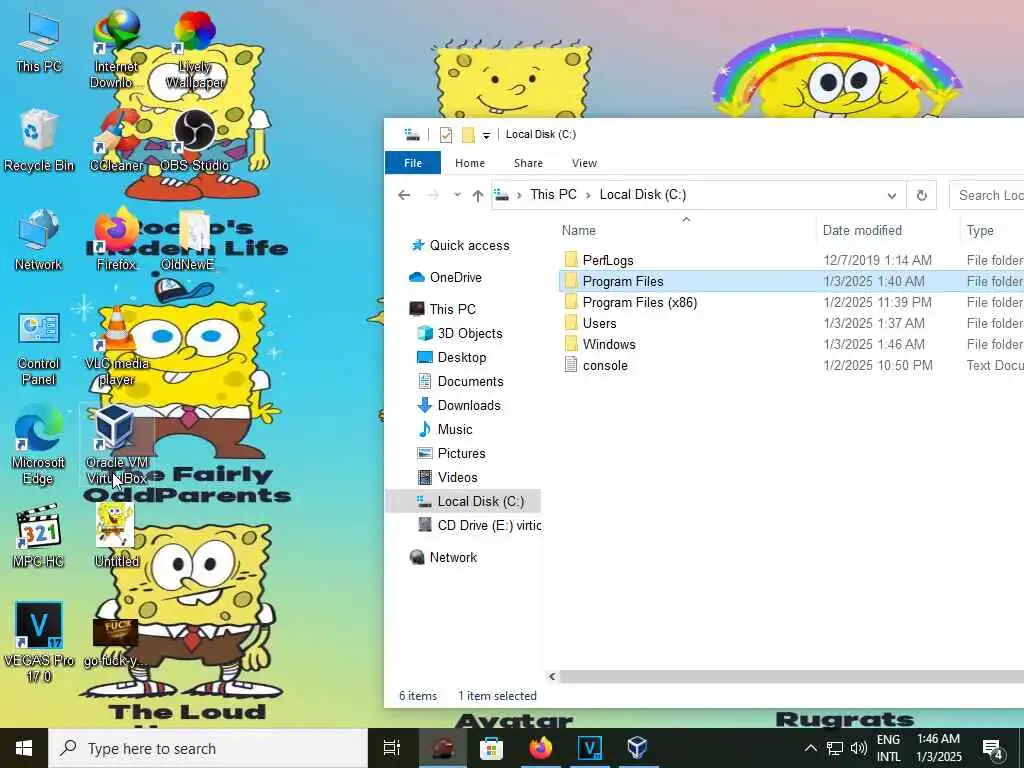1024x768 pixels.
Task: Refresh the Local Disk (C:) view
Action: pos(921,195)
